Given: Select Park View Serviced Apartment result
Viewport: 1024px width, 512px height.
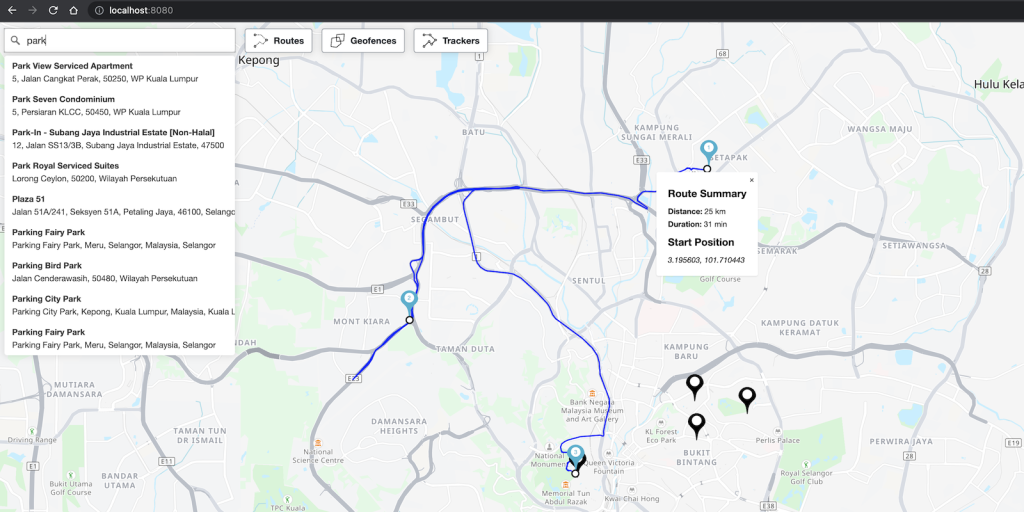Looking at the screenshot, I should tap(120, 72).
